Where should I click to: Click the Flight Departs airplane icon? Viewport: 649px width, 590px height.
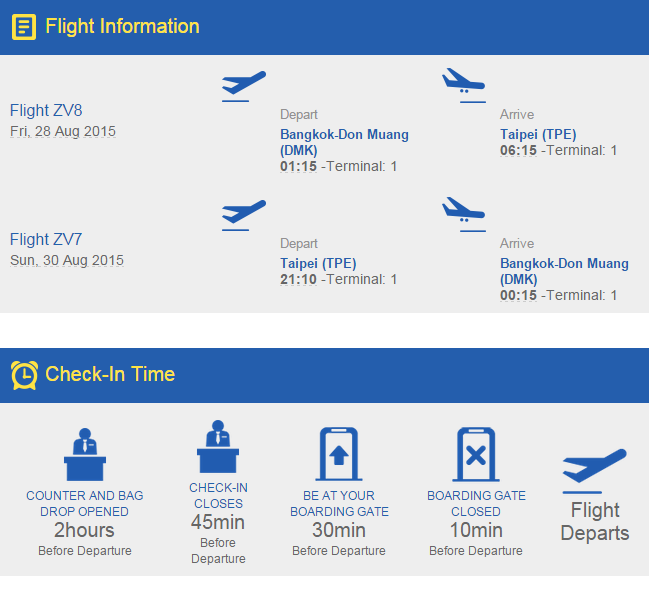594,470
